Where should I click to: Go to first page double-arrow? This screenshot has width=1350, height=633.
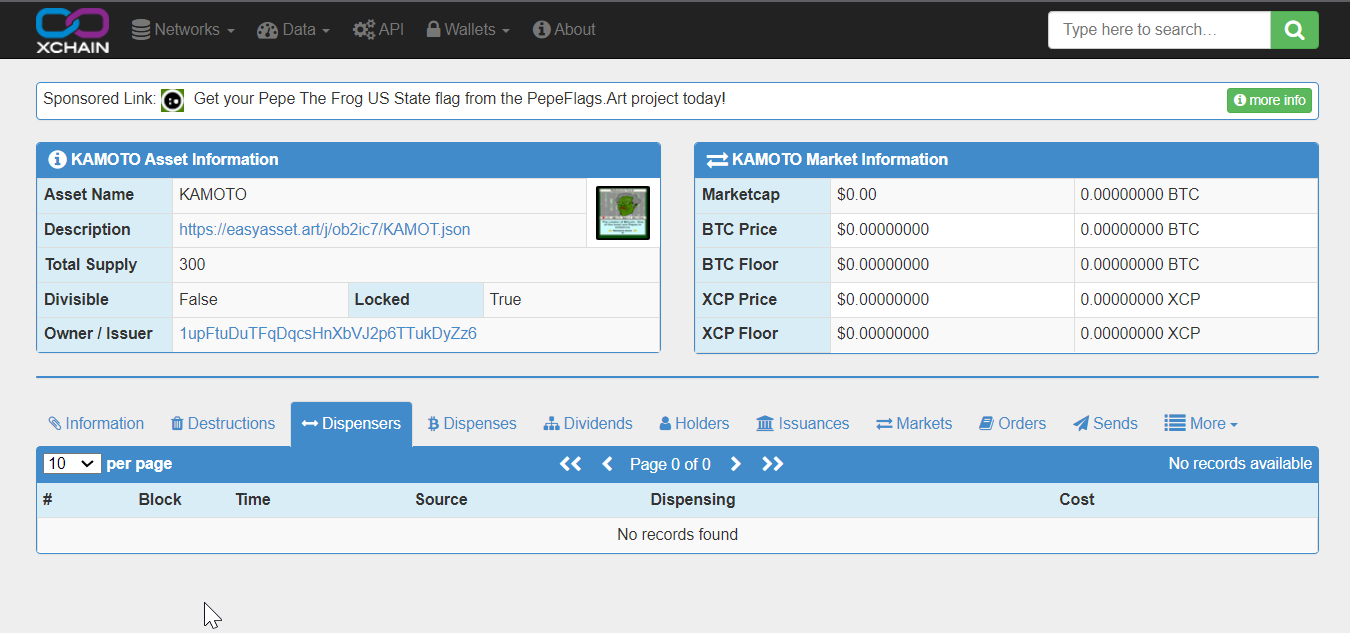pos(571,464)
